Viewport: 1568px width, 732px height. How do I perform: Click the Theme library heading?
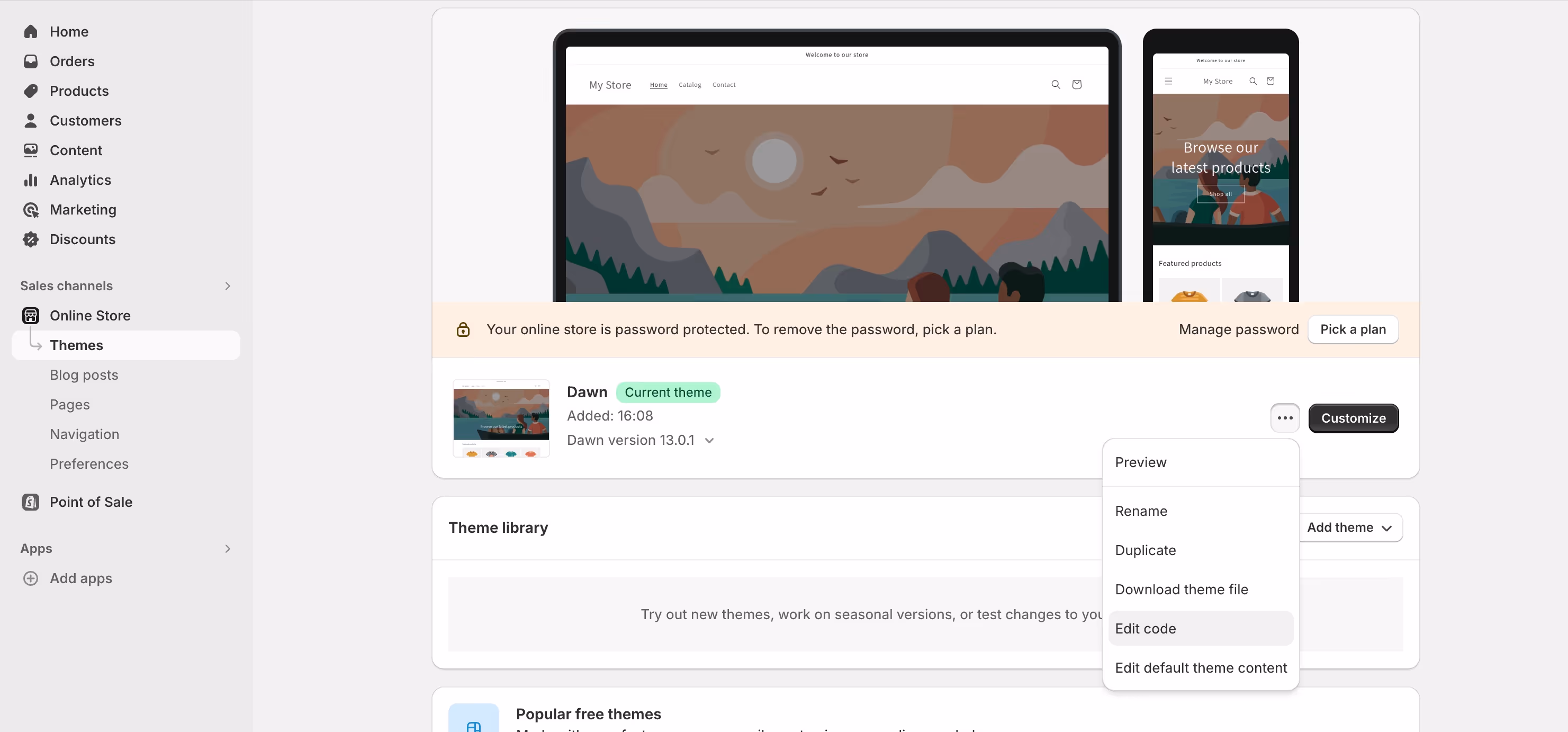point(498,528)
